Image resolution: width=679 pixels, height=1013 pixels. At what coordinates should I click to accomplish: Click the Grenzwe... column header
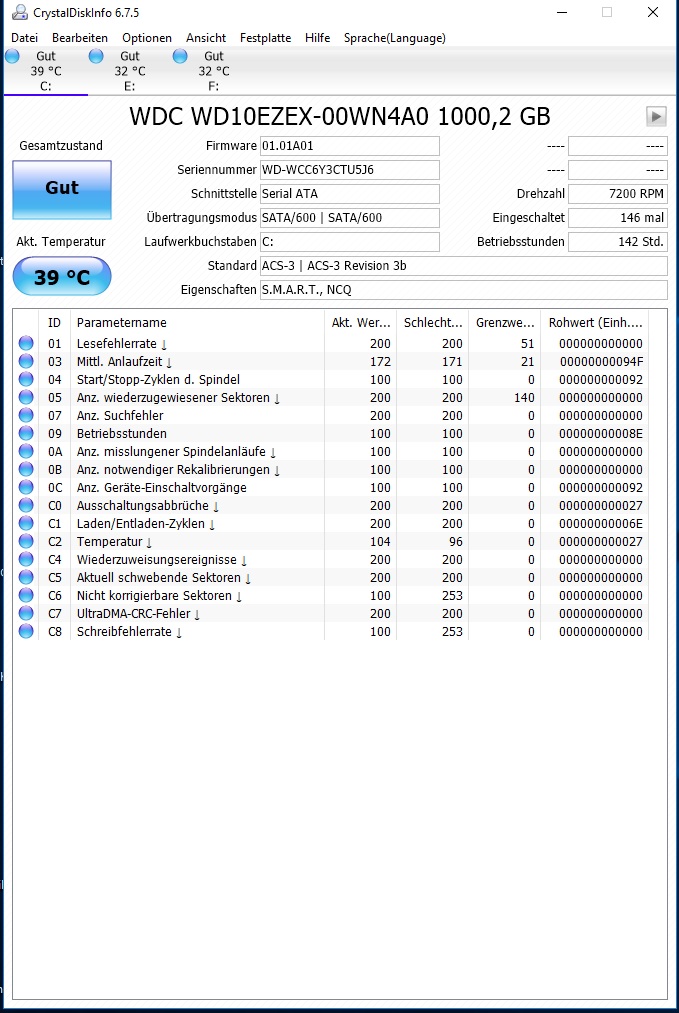click(x=505, y=322)
